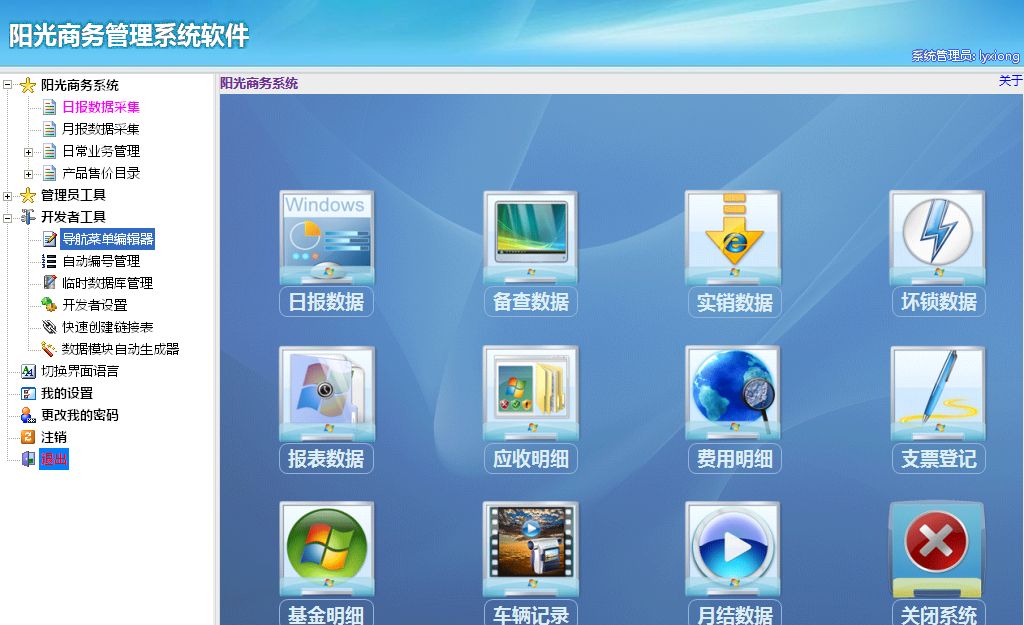Open the 日报数据 Windows chart icon

click(x=327, y=237)
